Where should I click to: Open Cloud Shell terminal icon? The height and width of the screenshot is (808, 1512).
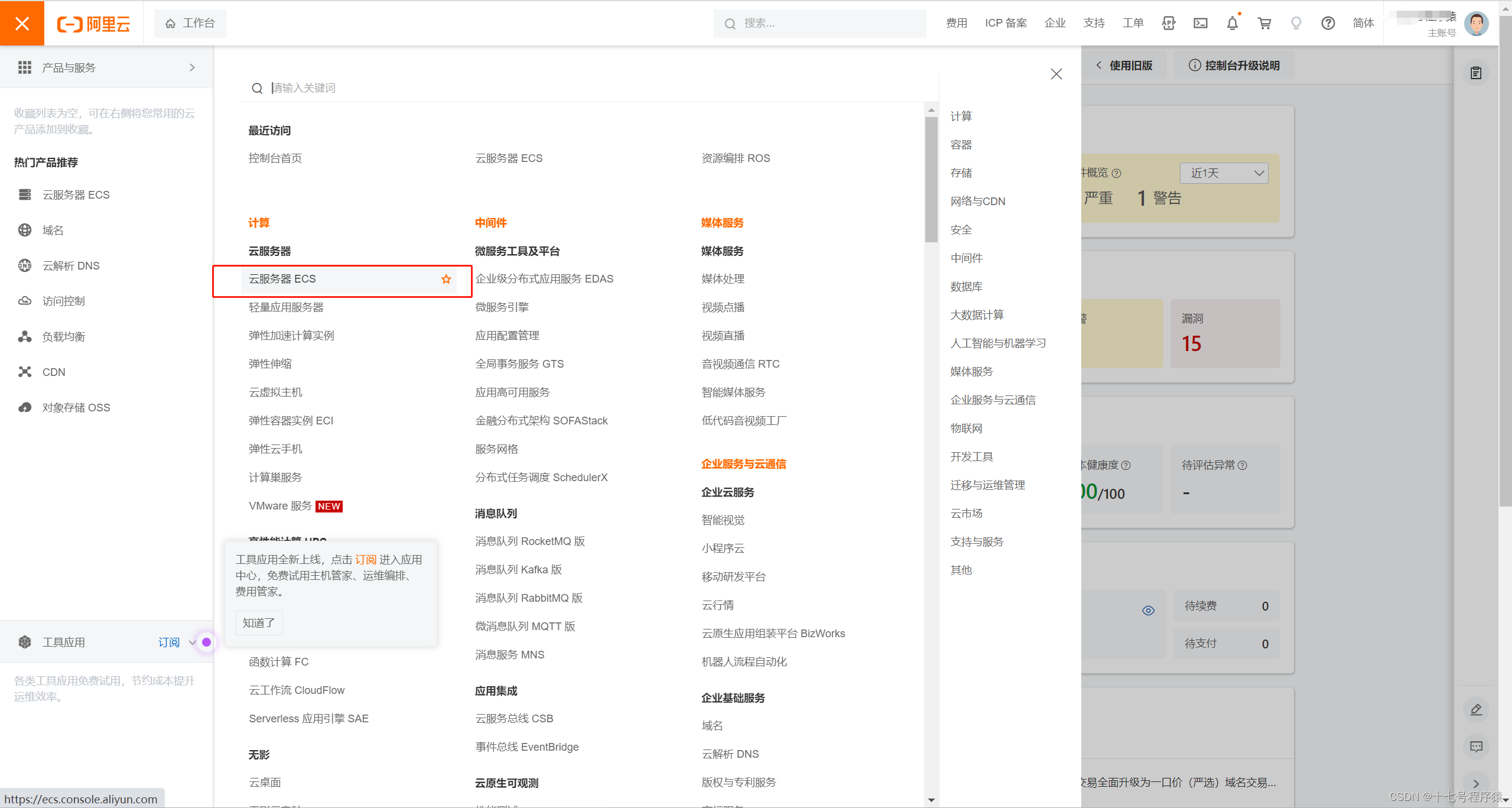point(1200,23)
